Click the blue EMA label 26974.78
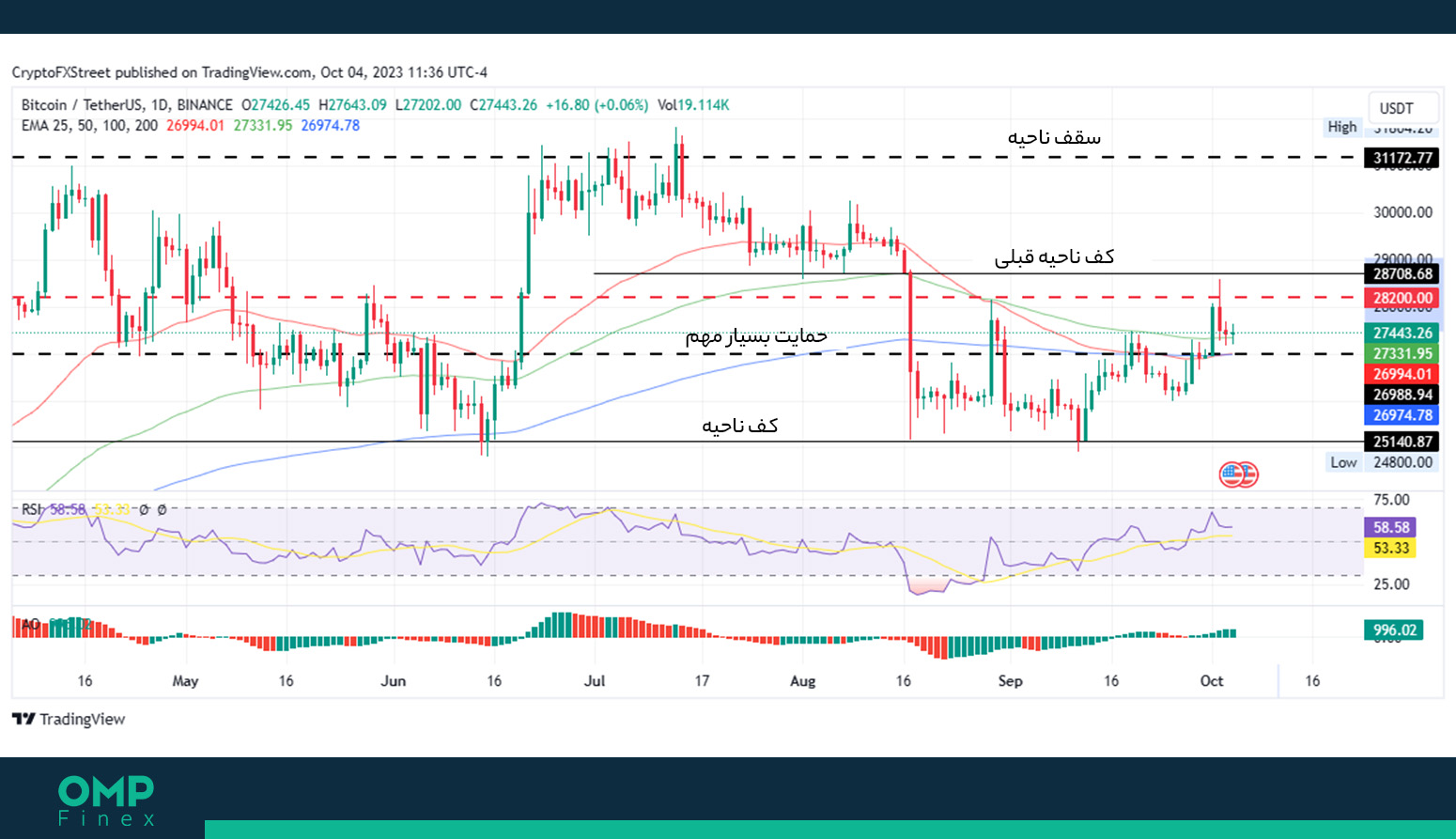Viewport: 1456px width, 839px height. pyautogui.click(x=1402, y=414)
